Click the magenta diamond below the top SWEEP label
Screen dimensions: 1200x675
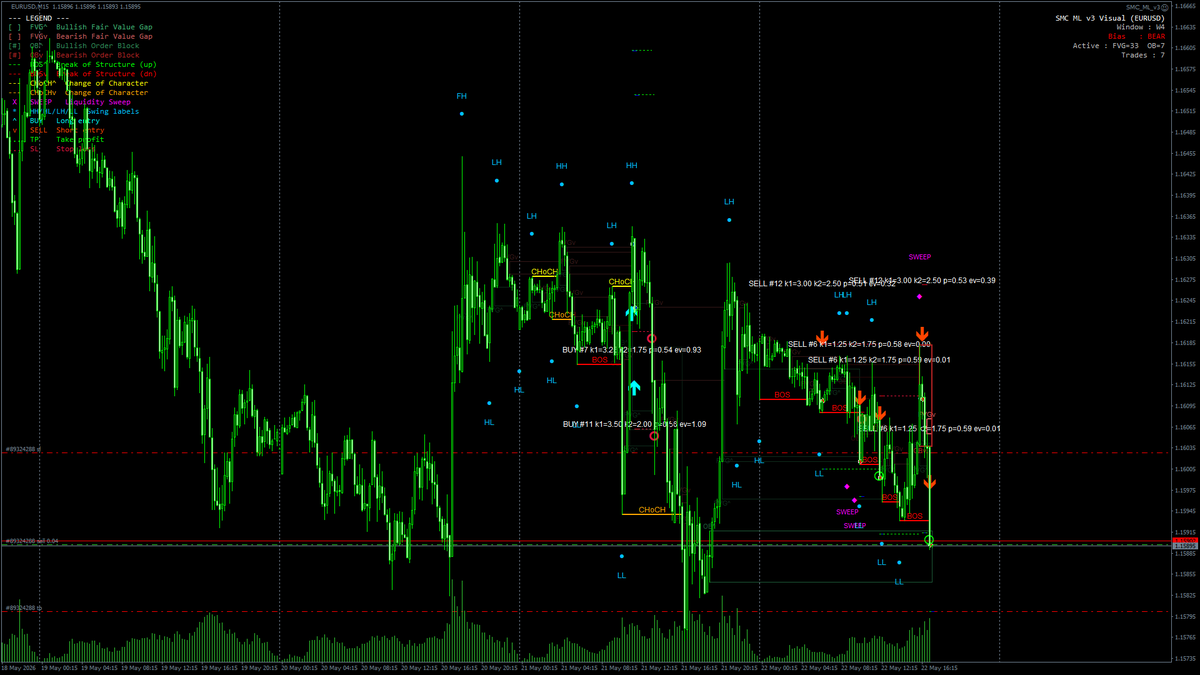(x=919, y=297)
